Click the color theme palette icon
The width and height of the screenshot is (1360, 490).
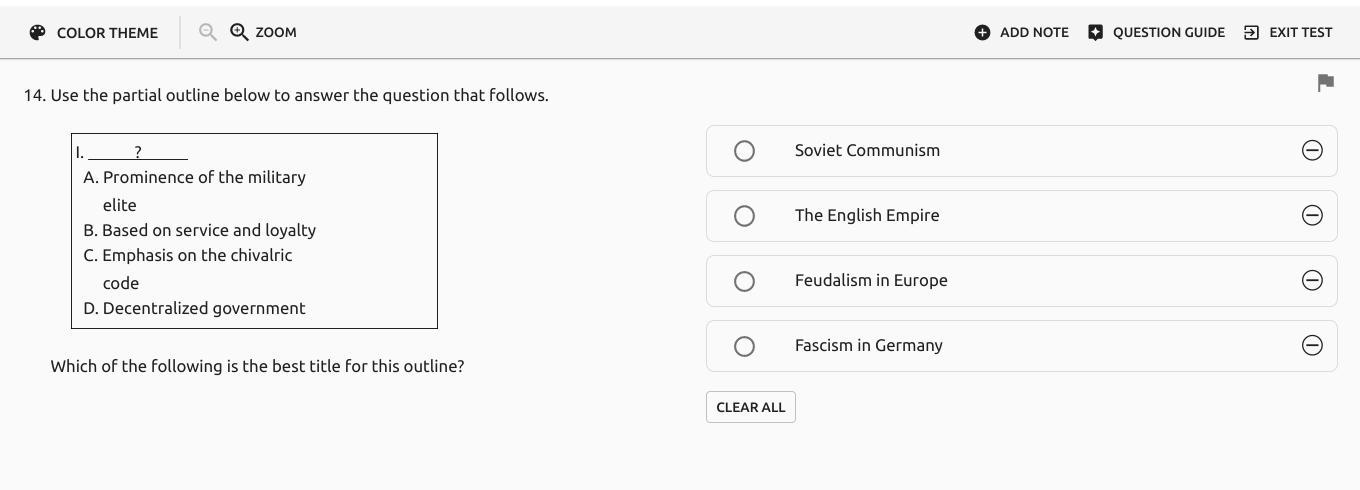point(37,32)
